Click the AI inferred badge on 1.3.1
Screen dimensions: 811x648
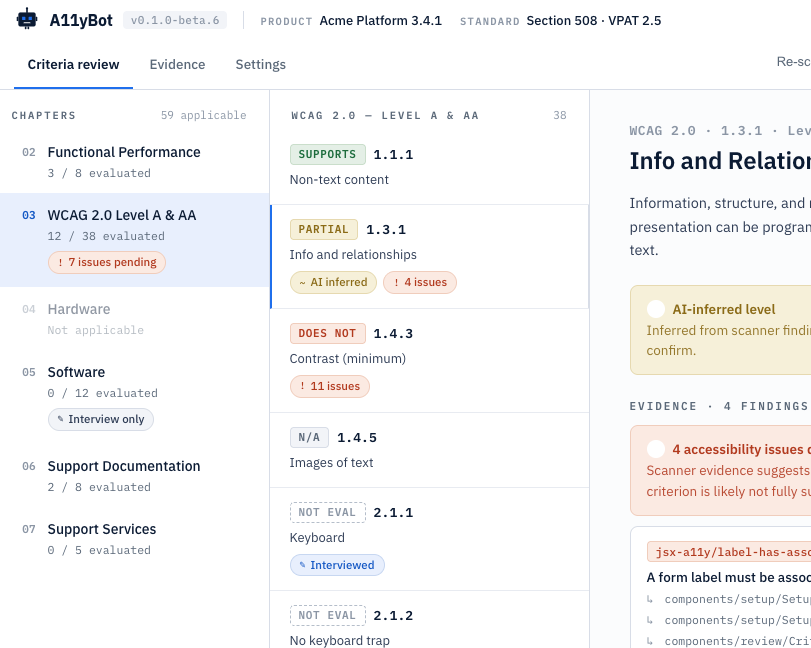[x=333, y=282]
